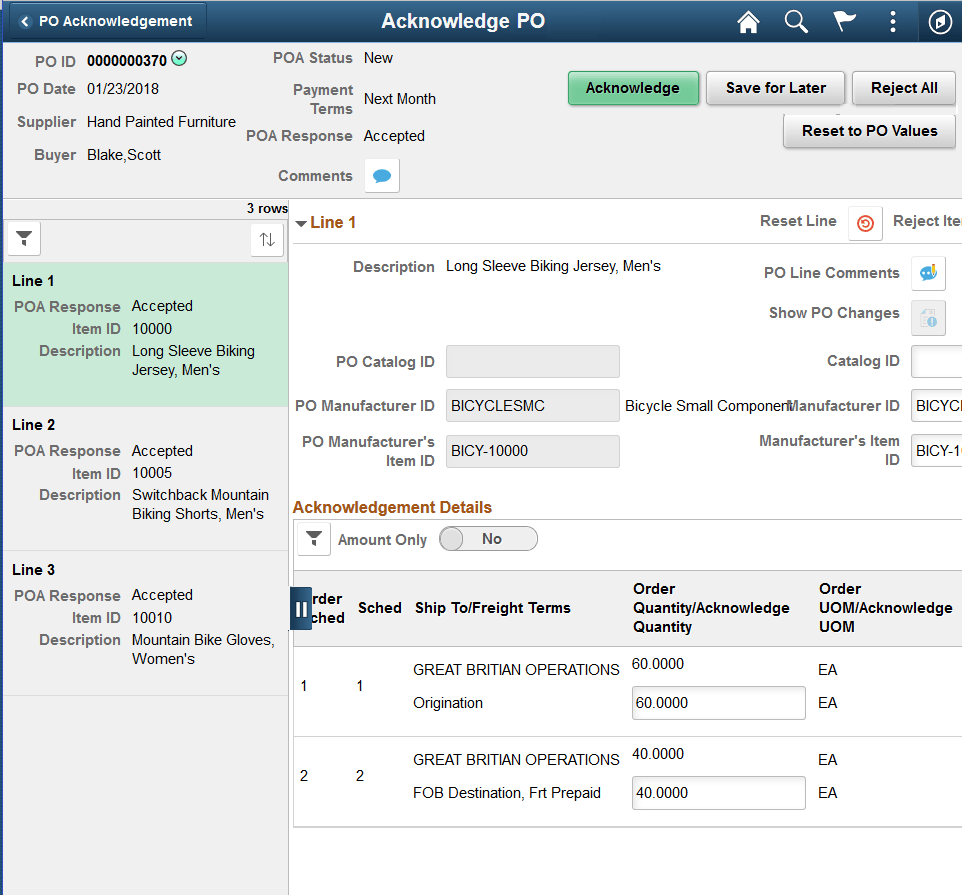This screenshot has height=895, width=962.
Task: Click the PO Manufacturer ID field BICYCLESMC
Action: [x=533, y=405]
